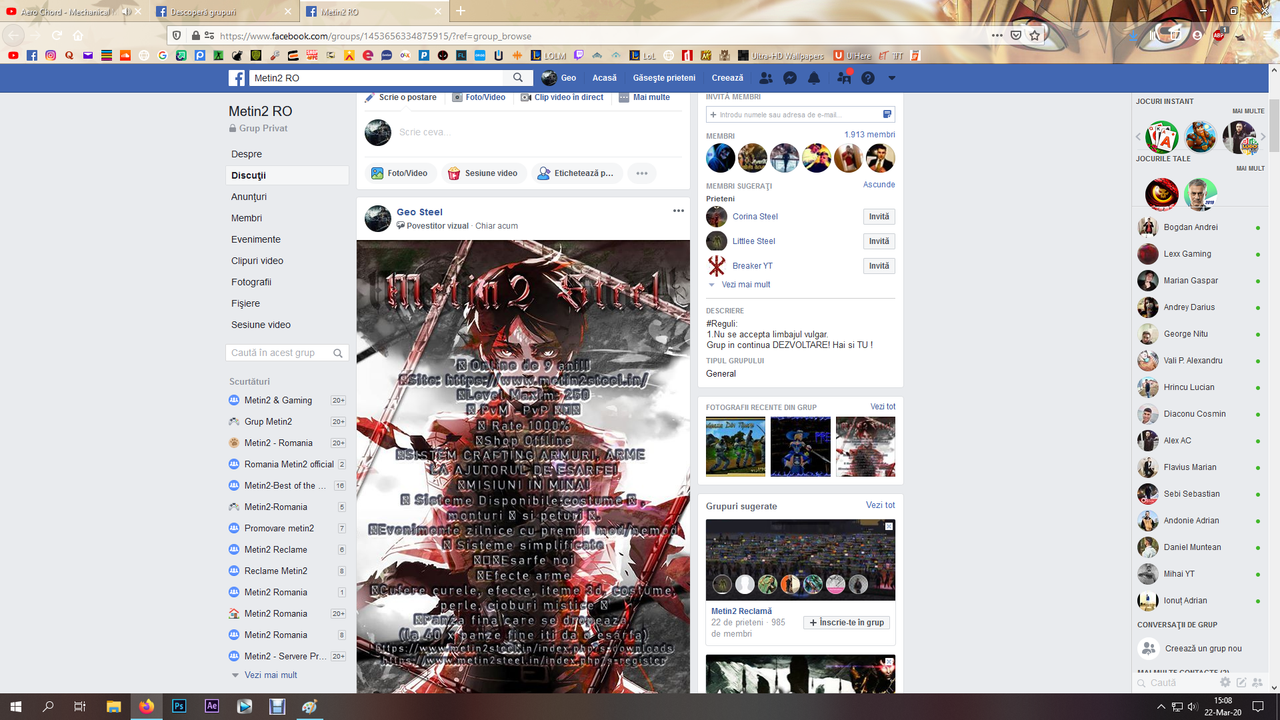Open the Promovare metin2 shortcut
Screen dimensions: 1280x720
coord(279,528)
